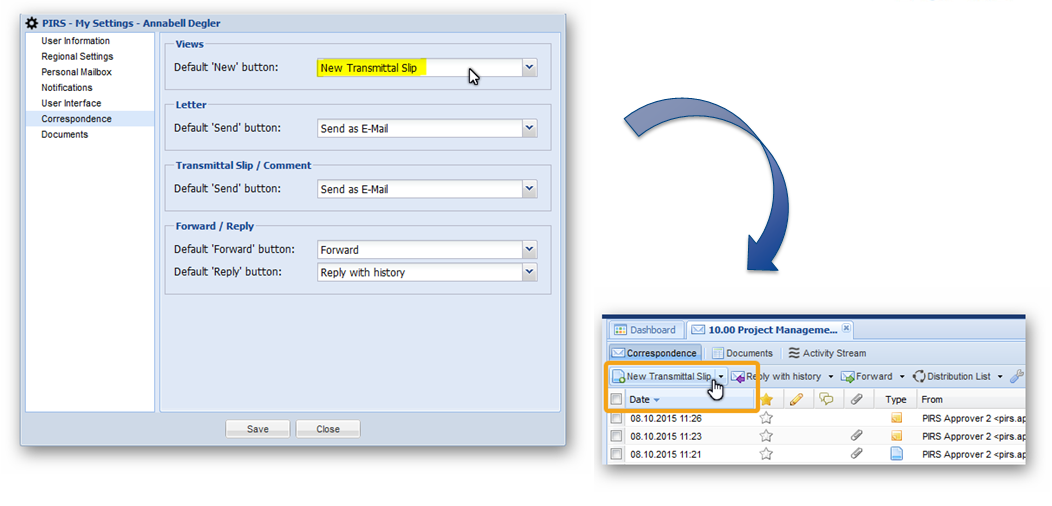Click the pencil column header icon

point(796,399)
